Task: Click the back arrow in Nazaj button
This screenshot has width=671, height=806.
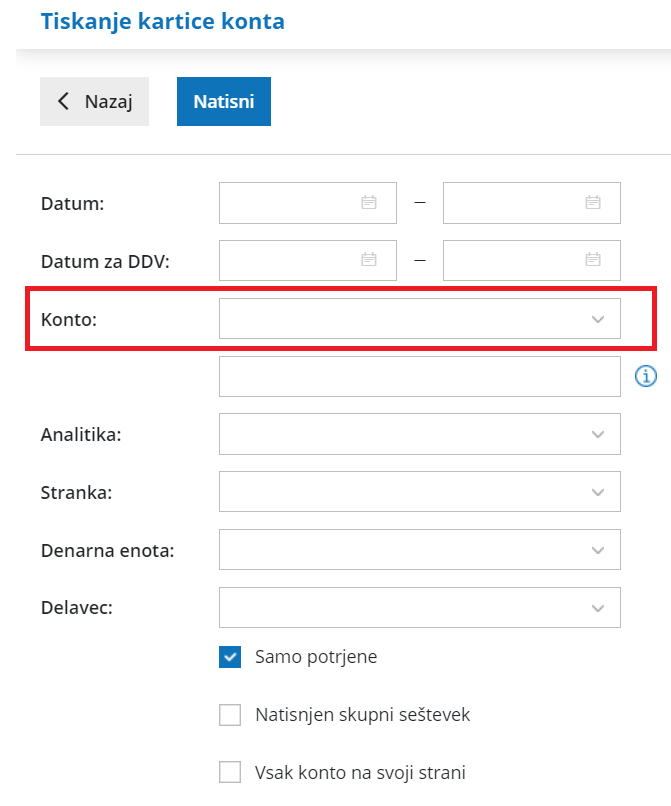Action: click(63, 101)
